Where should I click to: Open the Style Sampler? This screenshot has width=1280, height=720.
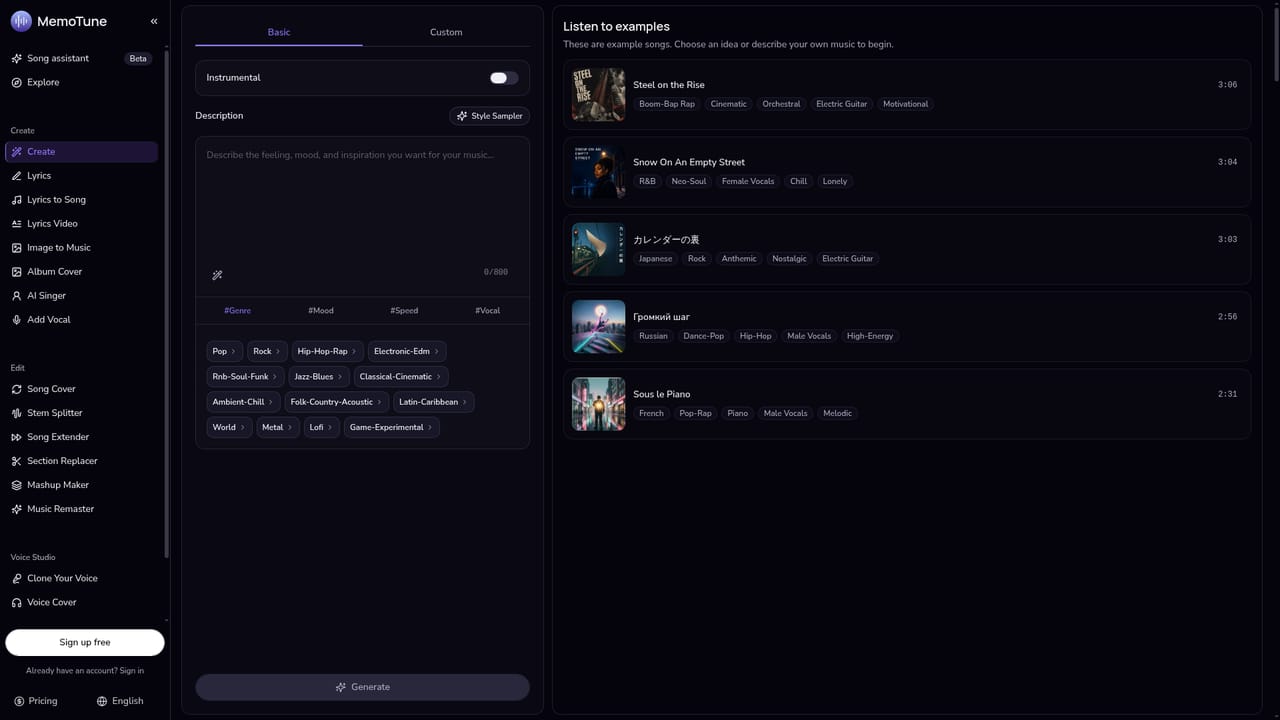pyautogui.click(x=490, y=116)
